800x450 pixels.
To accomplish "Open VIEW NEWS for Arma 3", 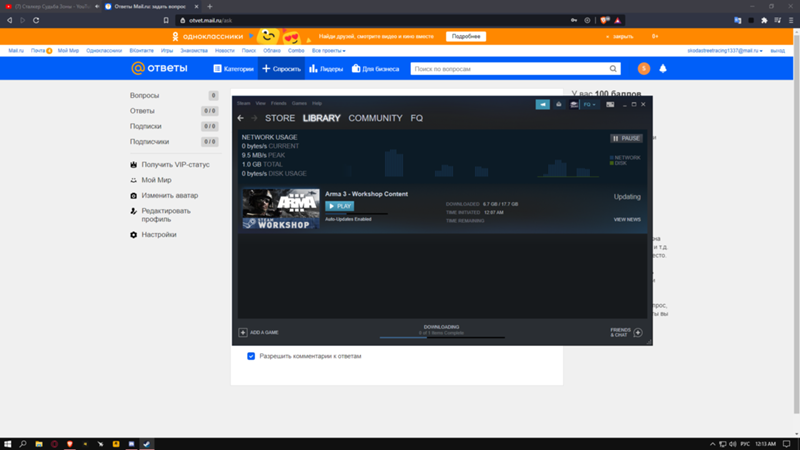I will (627, 219).
